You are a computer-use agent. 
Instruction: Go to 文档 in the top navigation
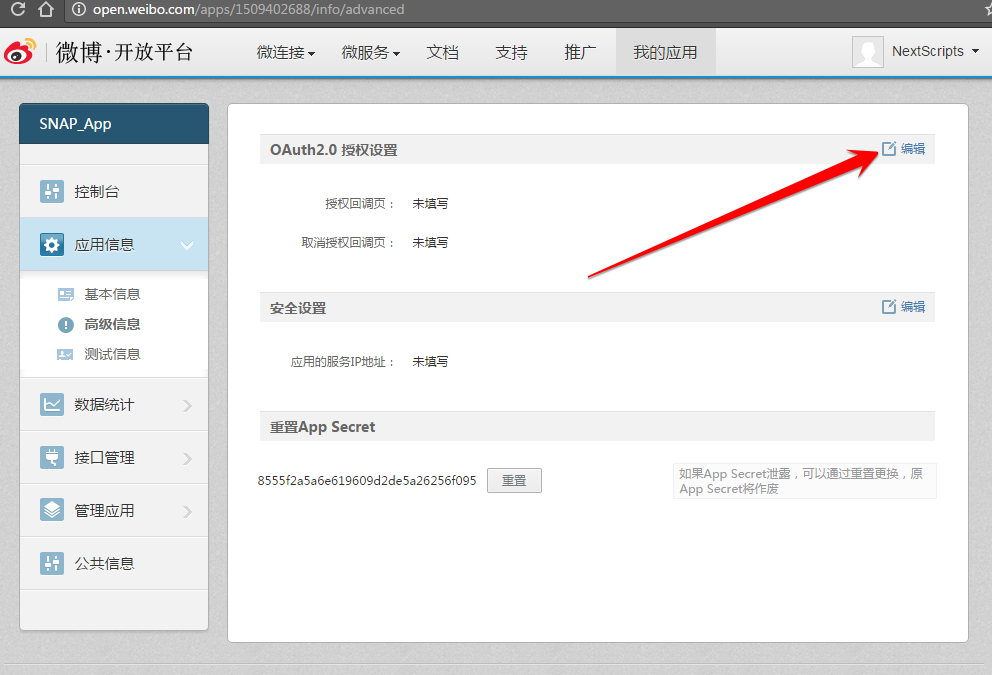442,53
